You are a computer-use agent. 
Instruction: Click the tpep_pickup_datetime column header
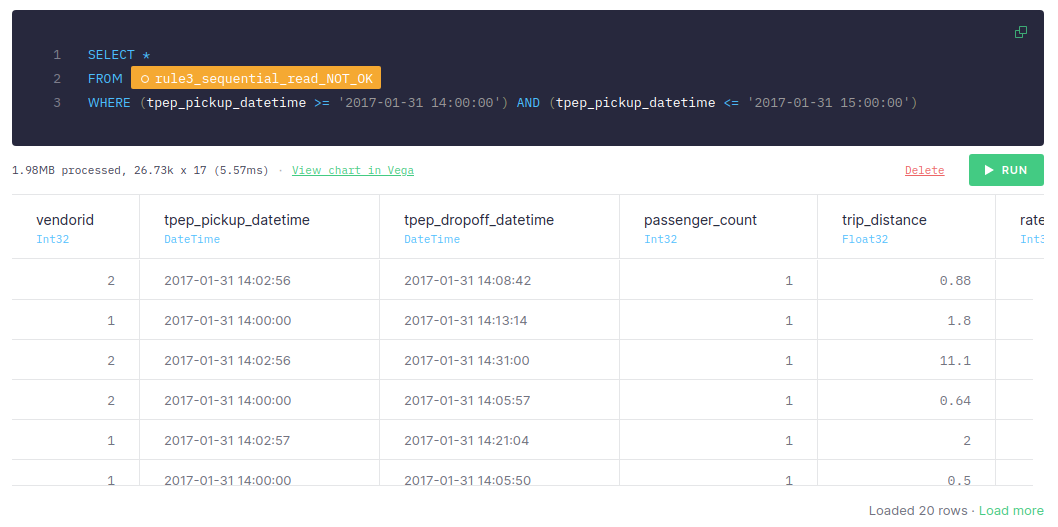(237, 220)
